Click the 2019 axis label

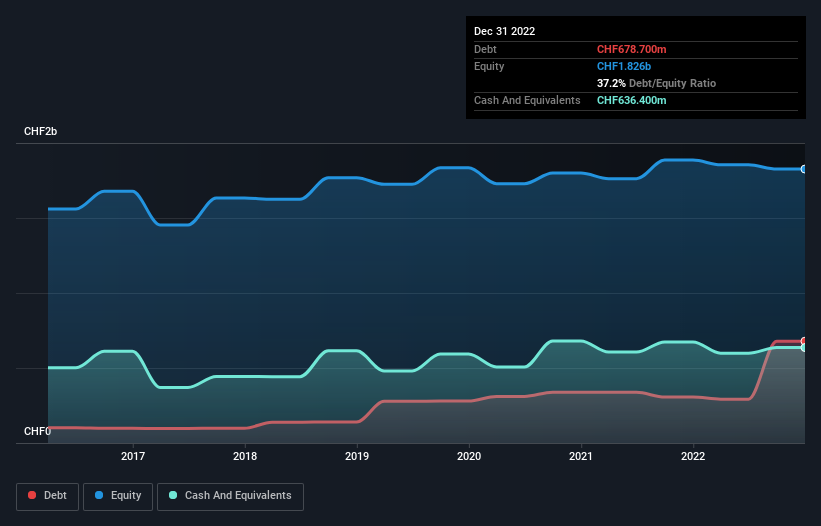pos(357,456)
